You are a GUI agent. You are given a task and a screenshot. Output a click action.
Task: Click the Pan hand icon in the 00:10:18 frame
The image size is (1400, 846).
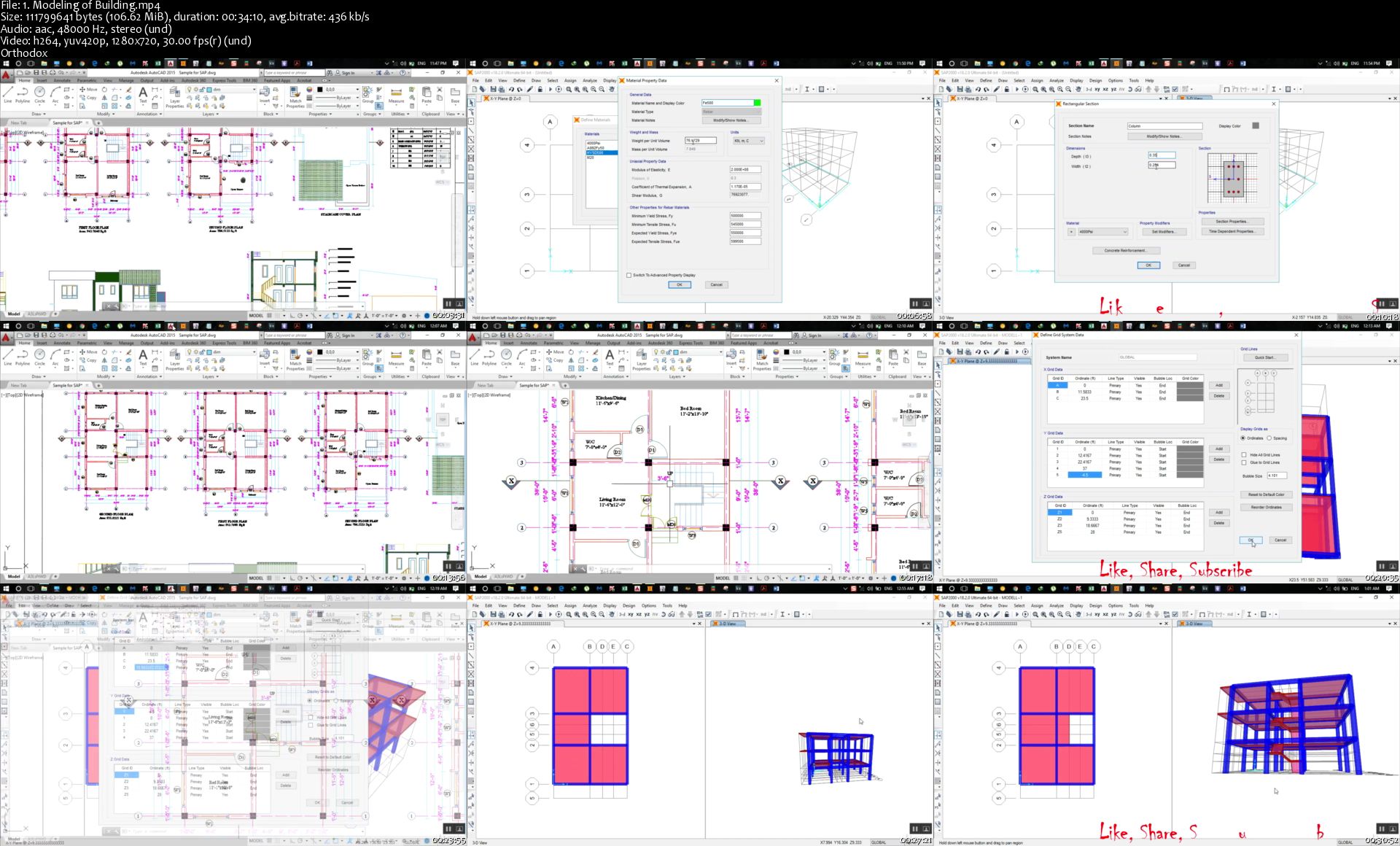click(1078, 89)
